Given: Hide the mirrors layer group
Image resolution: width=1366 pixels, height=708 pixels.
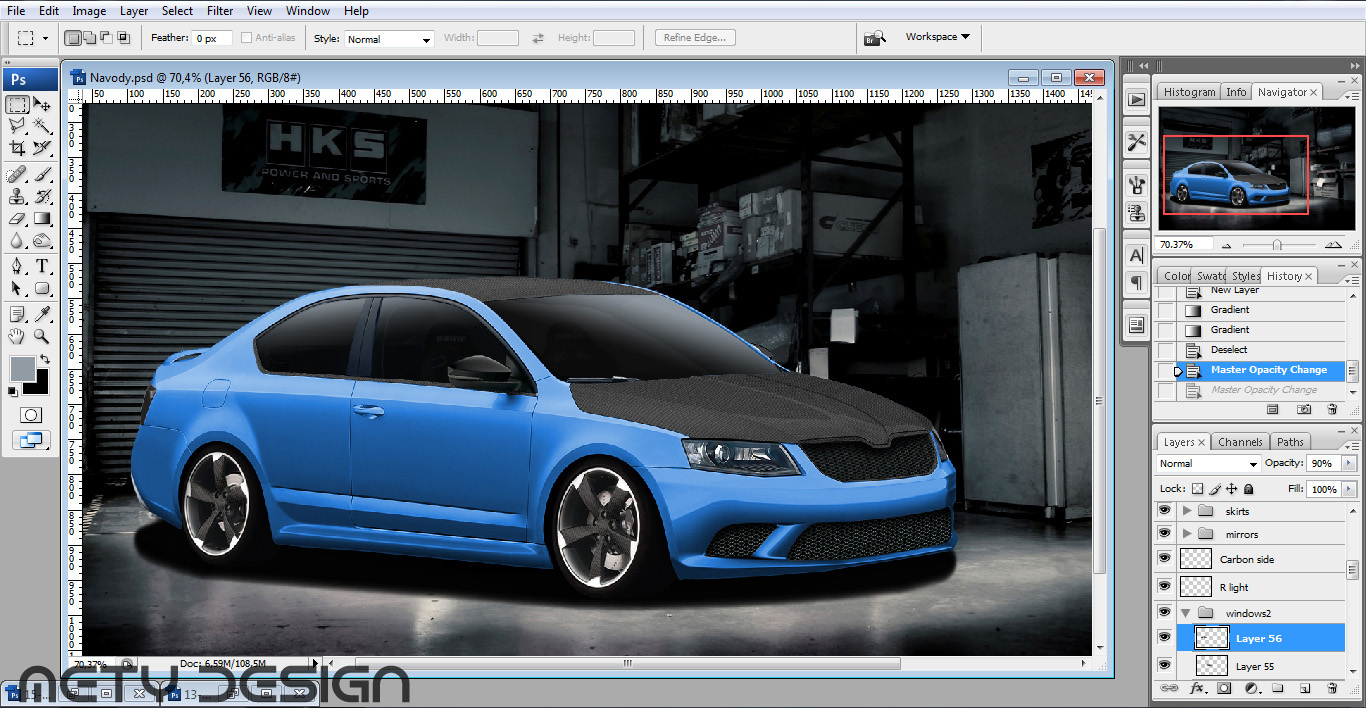Looking at the screenshot, I should coord(1164,534).
